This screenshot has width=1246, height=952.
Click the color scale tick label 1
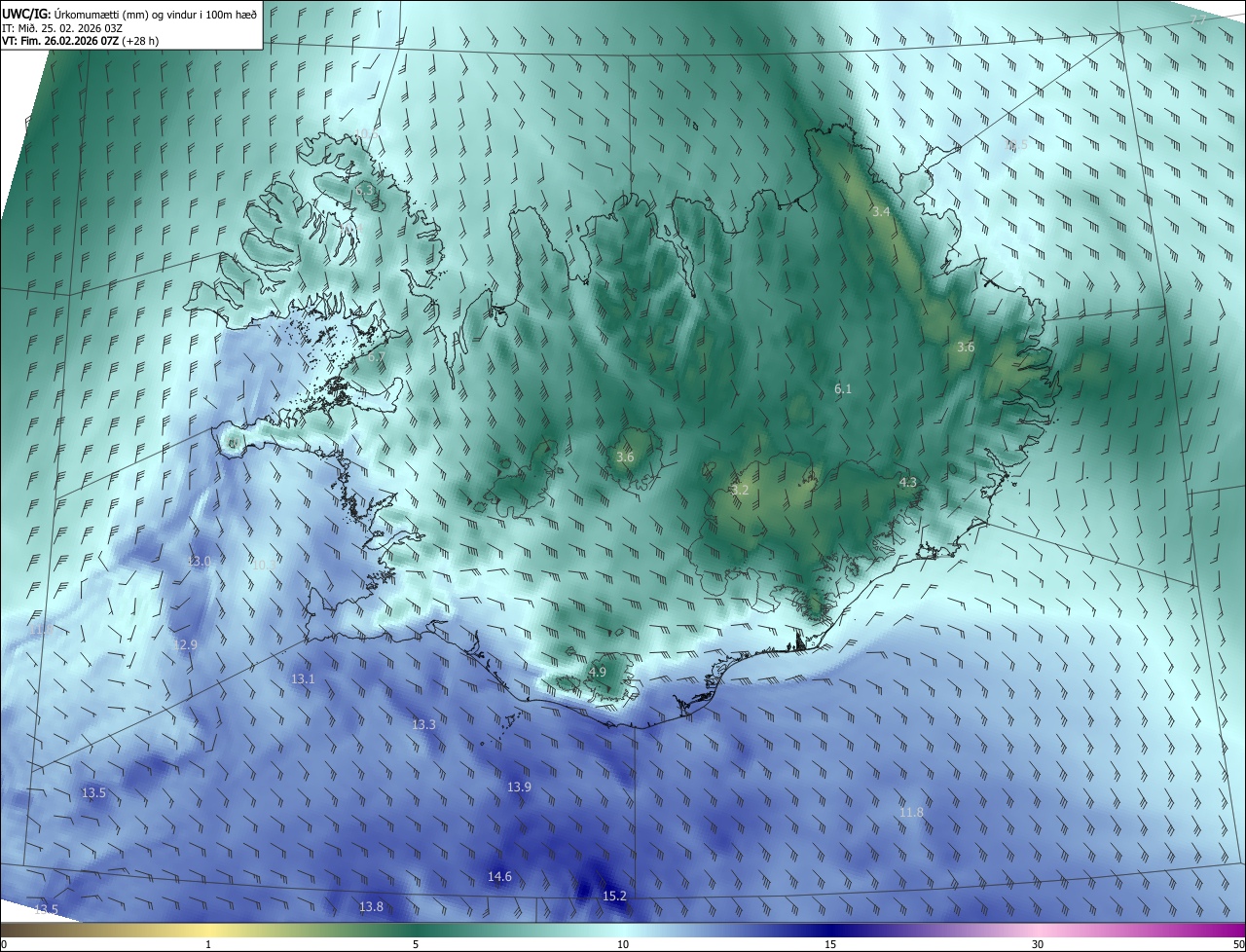(x=208, y=945)
